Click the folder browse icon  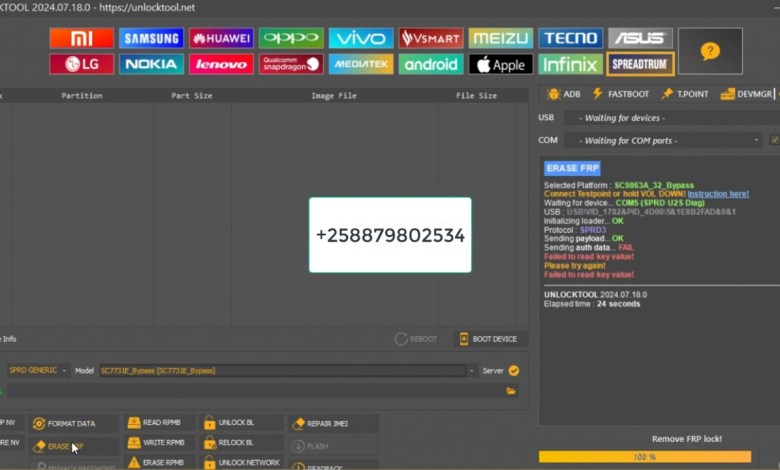point(511,391)
